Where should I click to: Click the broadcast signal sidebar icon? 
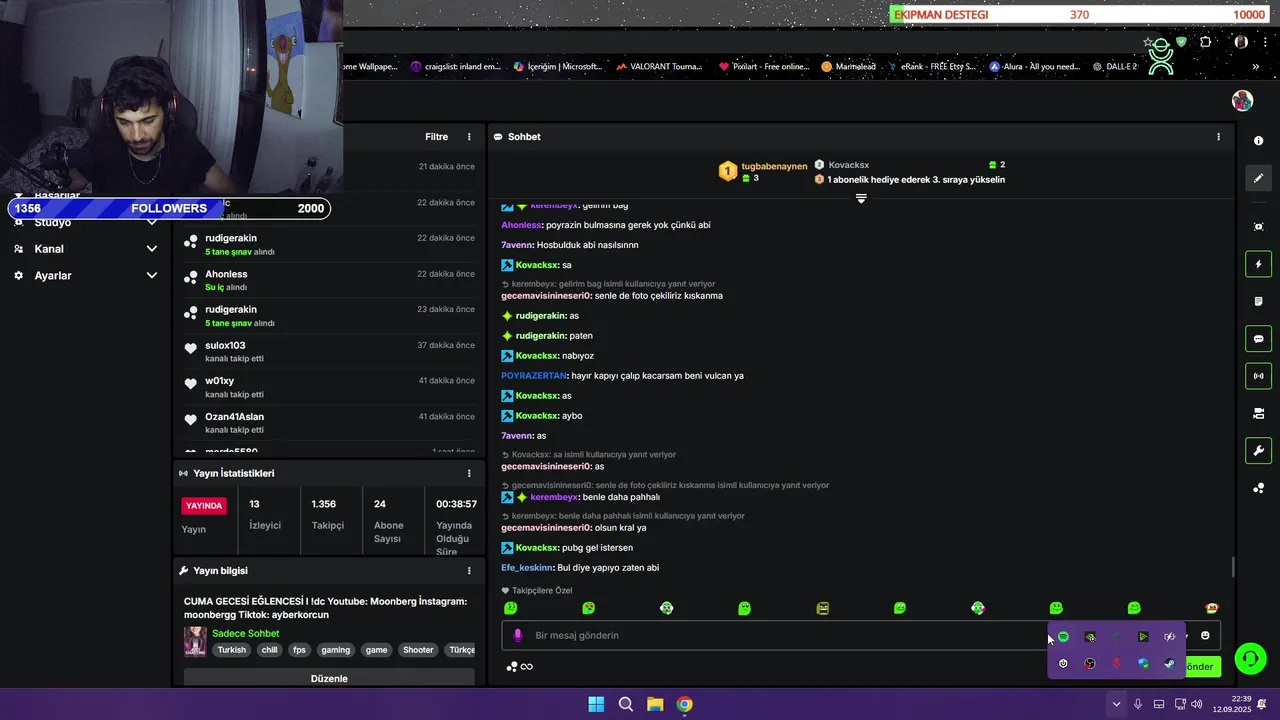coord(1258,376)
